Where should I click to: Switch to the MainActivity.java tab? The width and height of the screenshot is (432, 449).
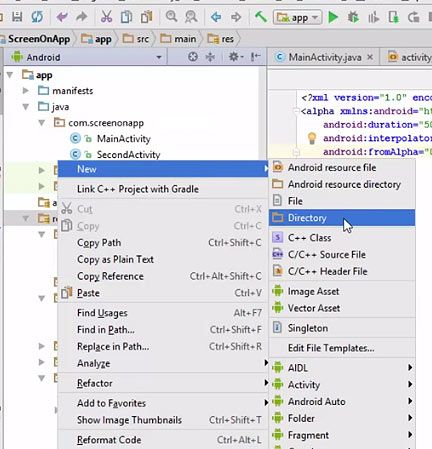[324, 57]
